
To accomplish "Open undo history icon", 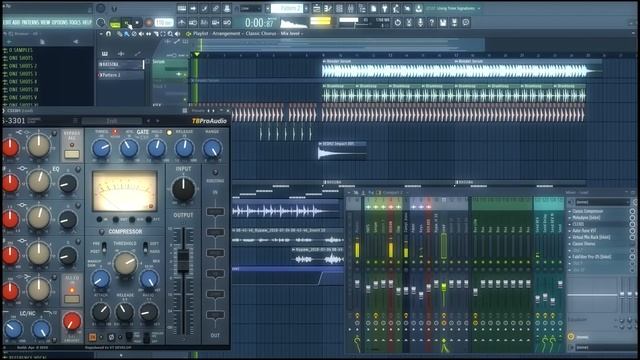I will click(398, 23).
